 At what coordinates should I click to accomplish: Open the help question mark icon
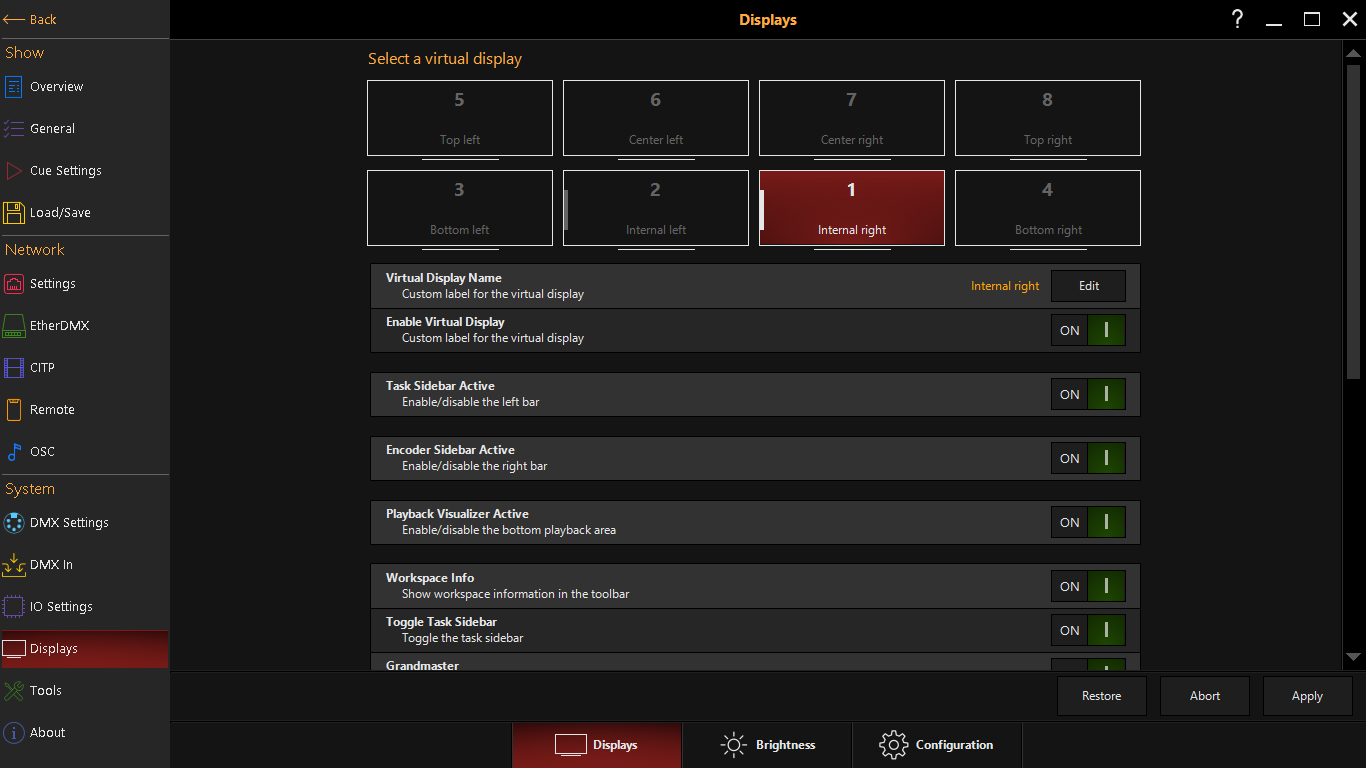coord(1237,19)
